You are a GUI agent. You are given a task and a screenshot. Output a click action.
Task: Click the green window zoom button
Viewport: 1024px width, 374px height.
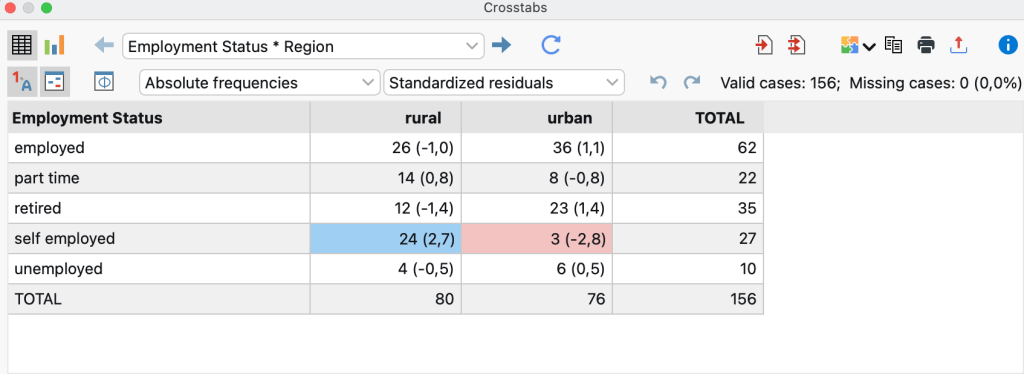(x=46, y=8)
